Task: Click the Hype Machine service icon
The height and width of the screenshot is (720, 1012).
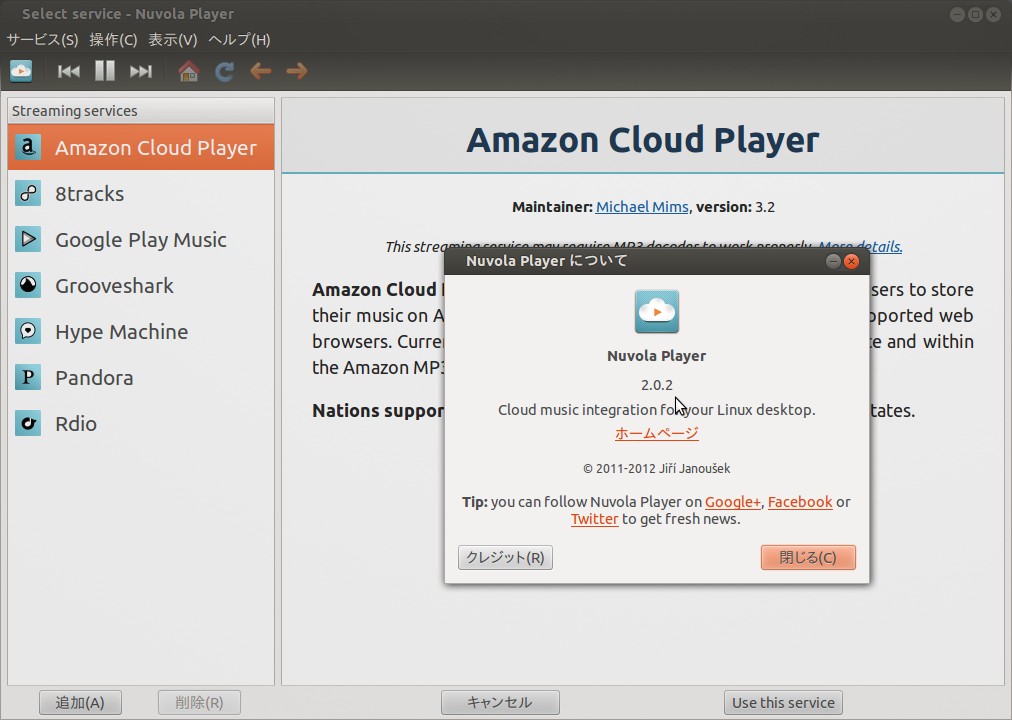Action: [x=28, y=332]
